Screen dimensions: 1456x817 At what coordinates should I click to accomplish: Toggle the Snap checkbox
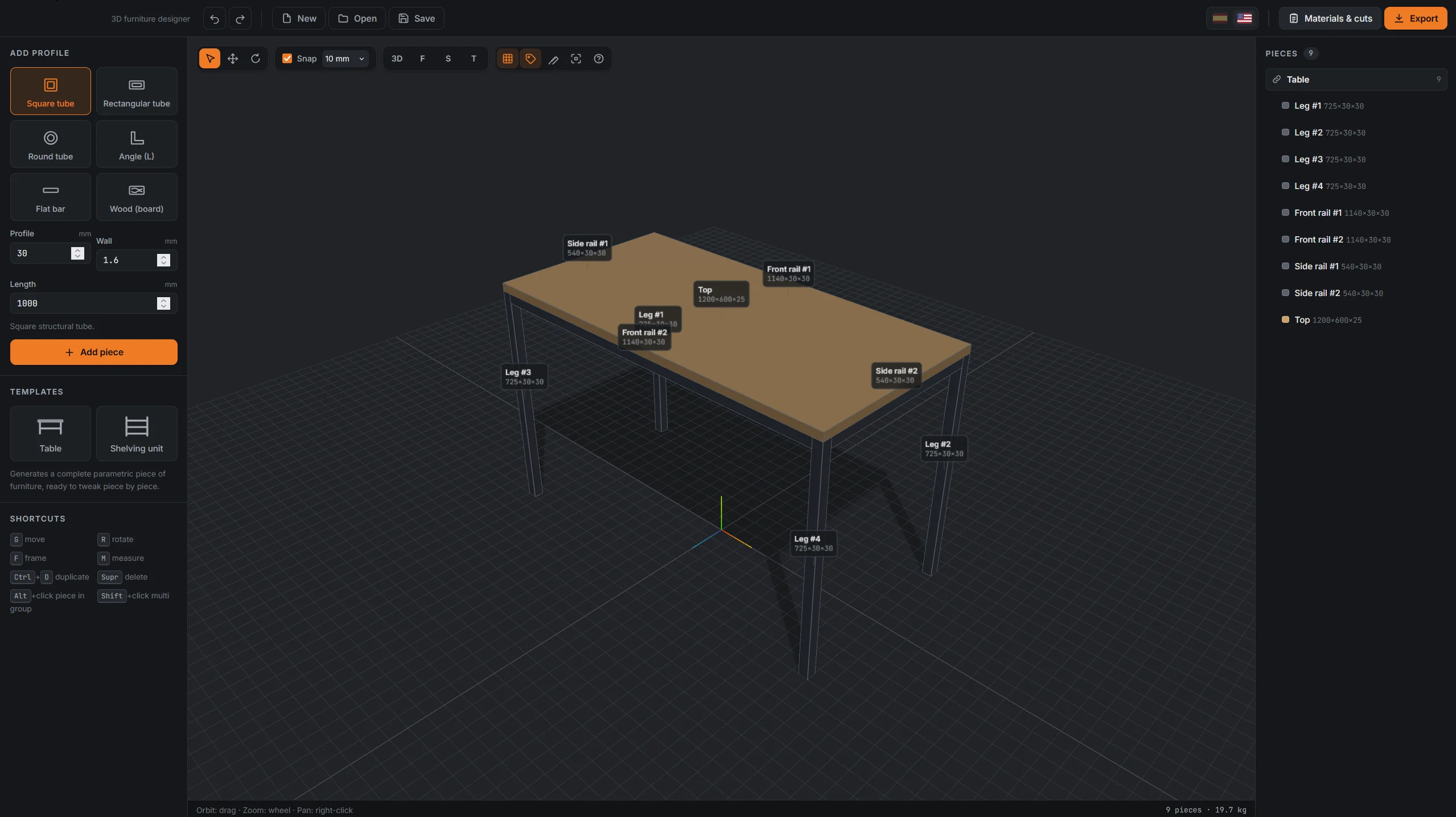[287, 59]
